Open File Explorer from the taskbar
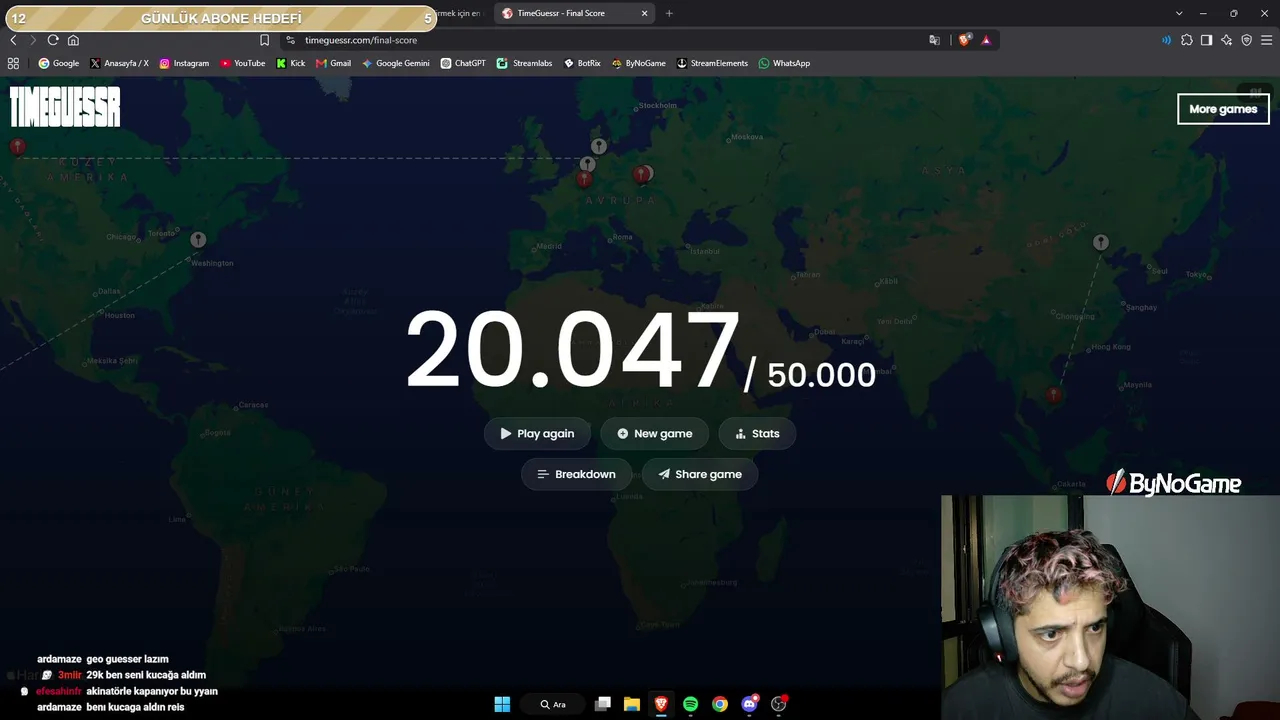This screenshot has height=720, width=1280. click(631, 704)
